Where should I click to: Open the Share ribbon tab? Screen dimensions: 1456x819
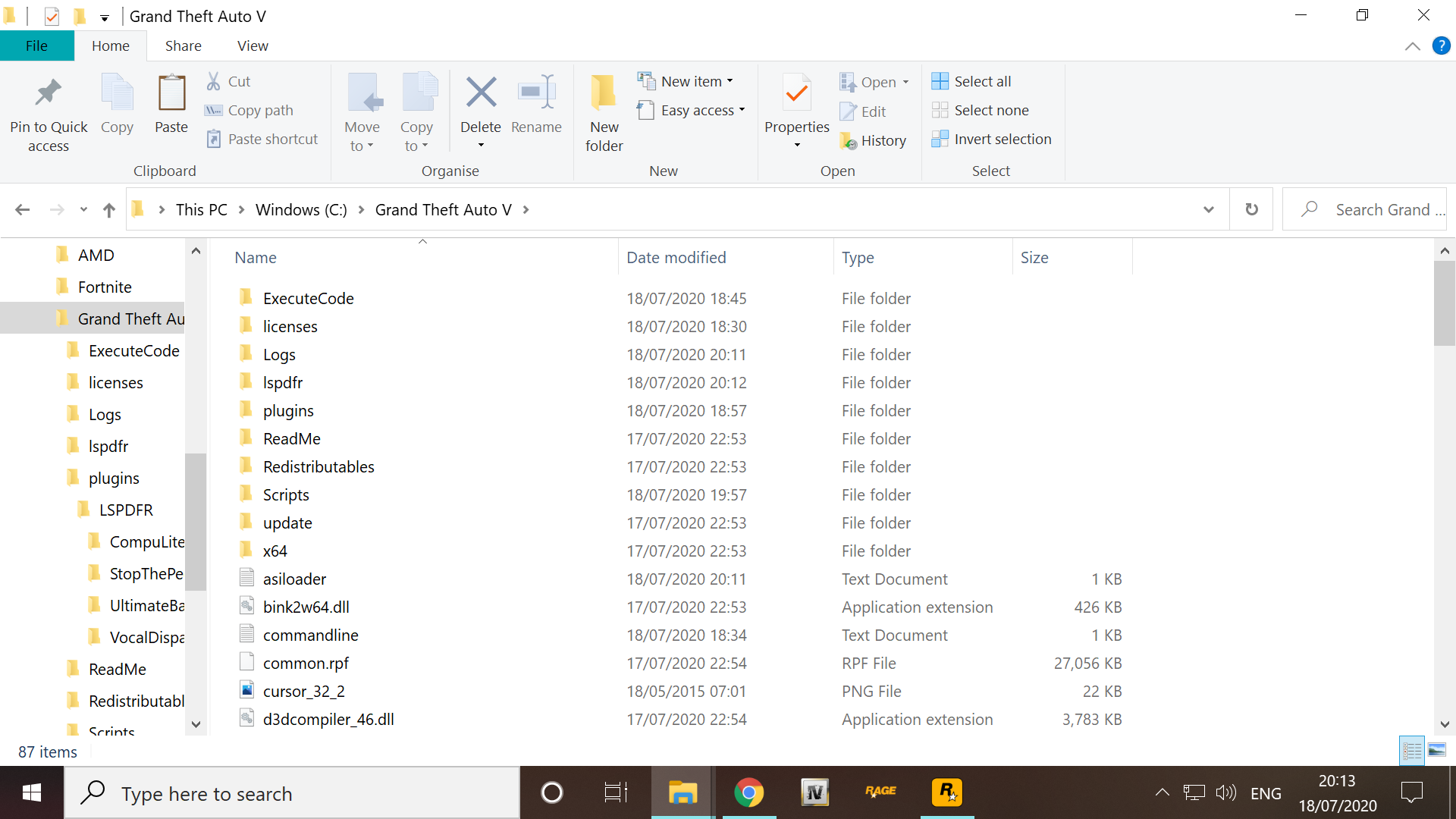pyautogui.click(x=184, y=45)
